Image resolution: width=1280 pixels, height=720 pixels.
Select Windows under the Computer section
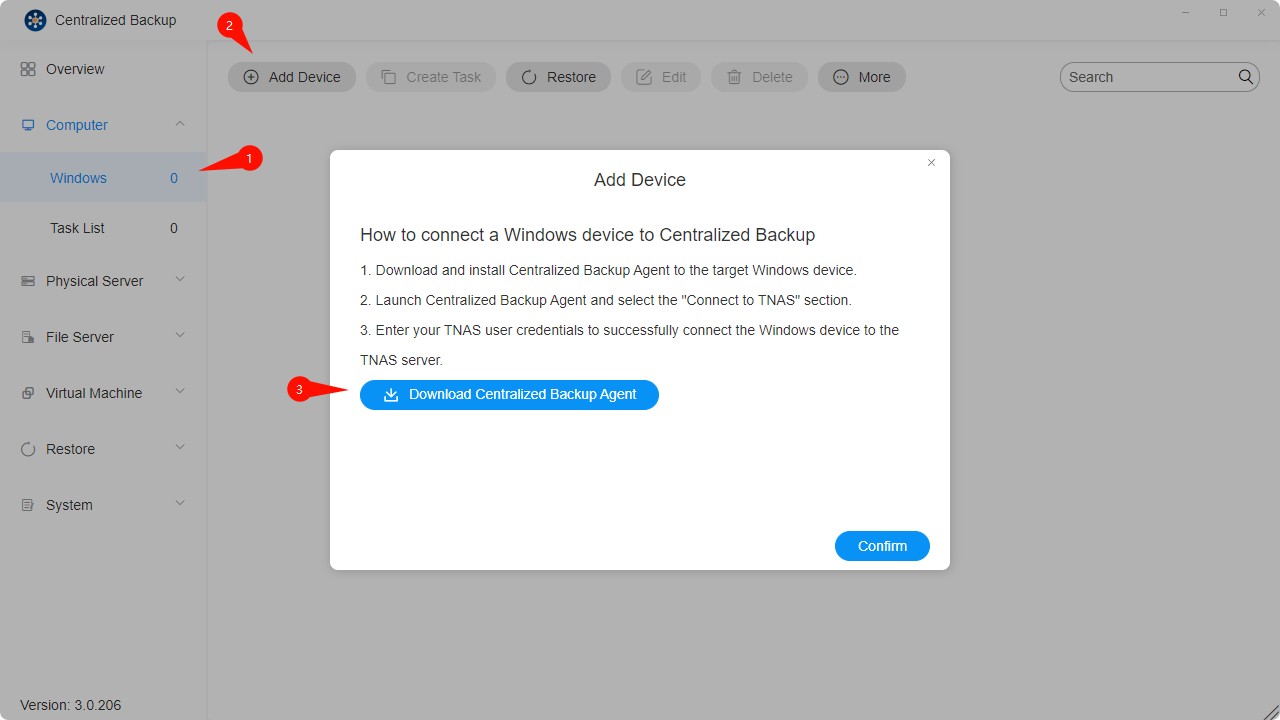click(x=78, y=177)
